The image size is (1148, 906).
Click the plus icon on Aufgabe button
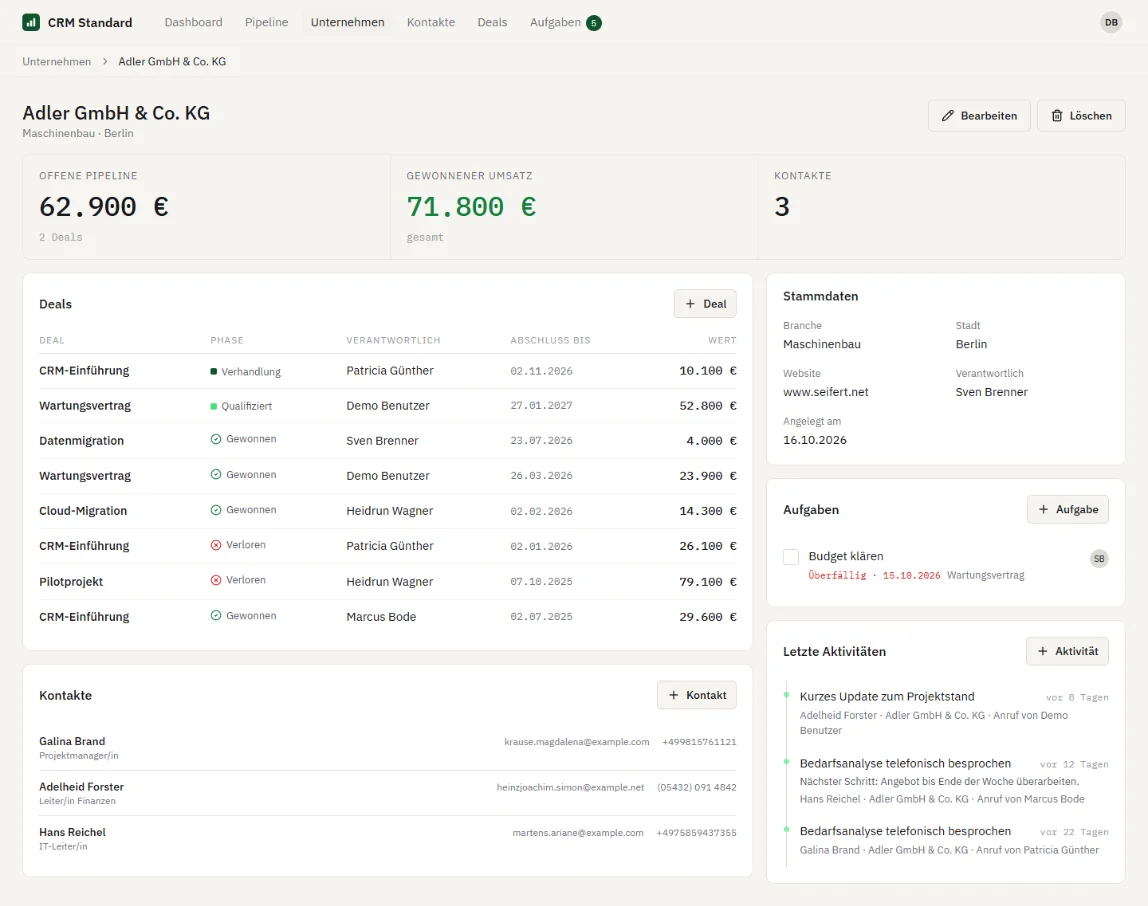pos(1043,509)
